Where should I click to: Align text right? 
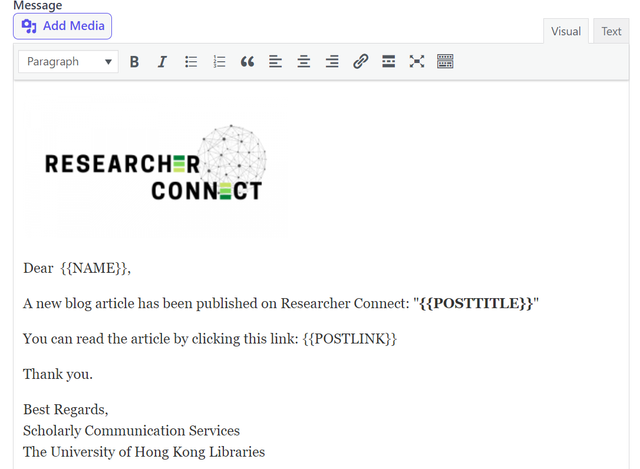point(332,62)
